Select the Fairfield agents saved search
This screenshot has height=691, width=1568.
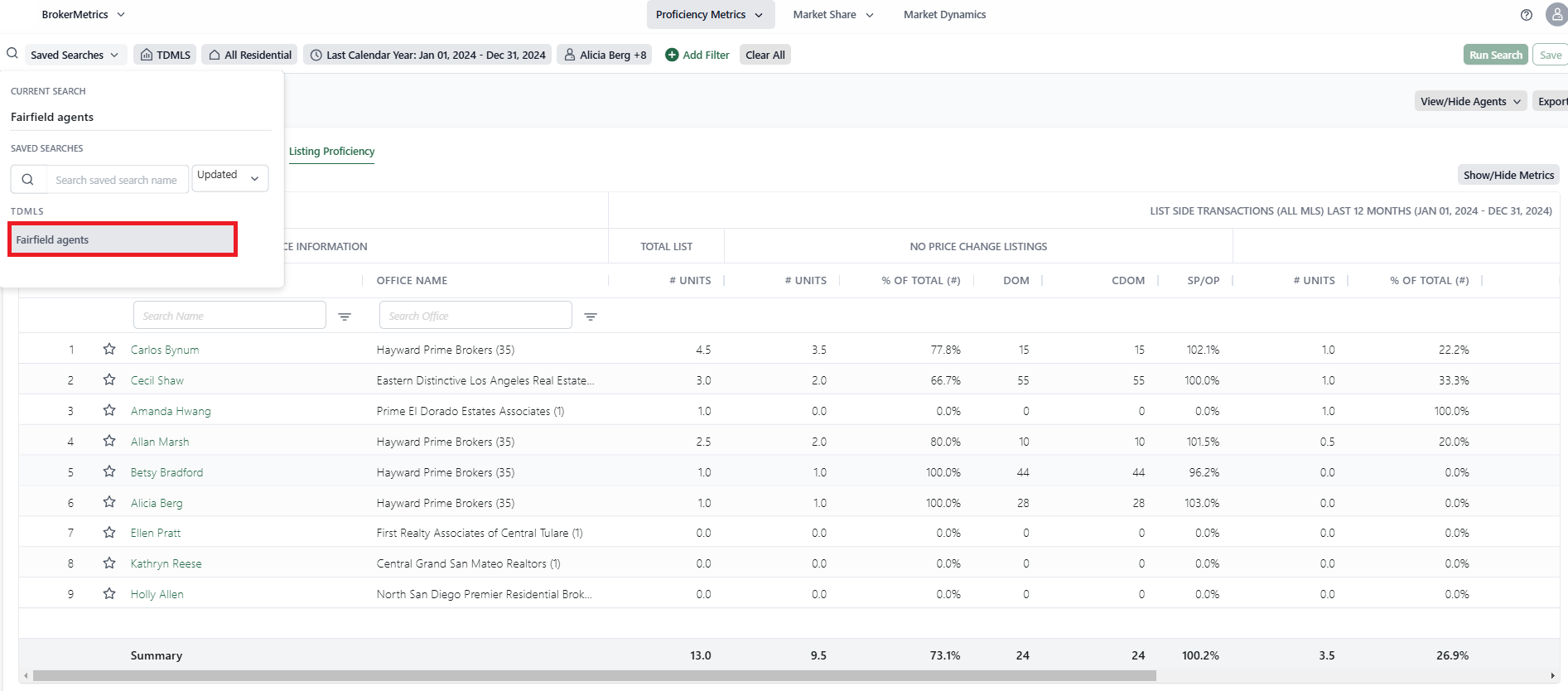click(x=123, y=239)
